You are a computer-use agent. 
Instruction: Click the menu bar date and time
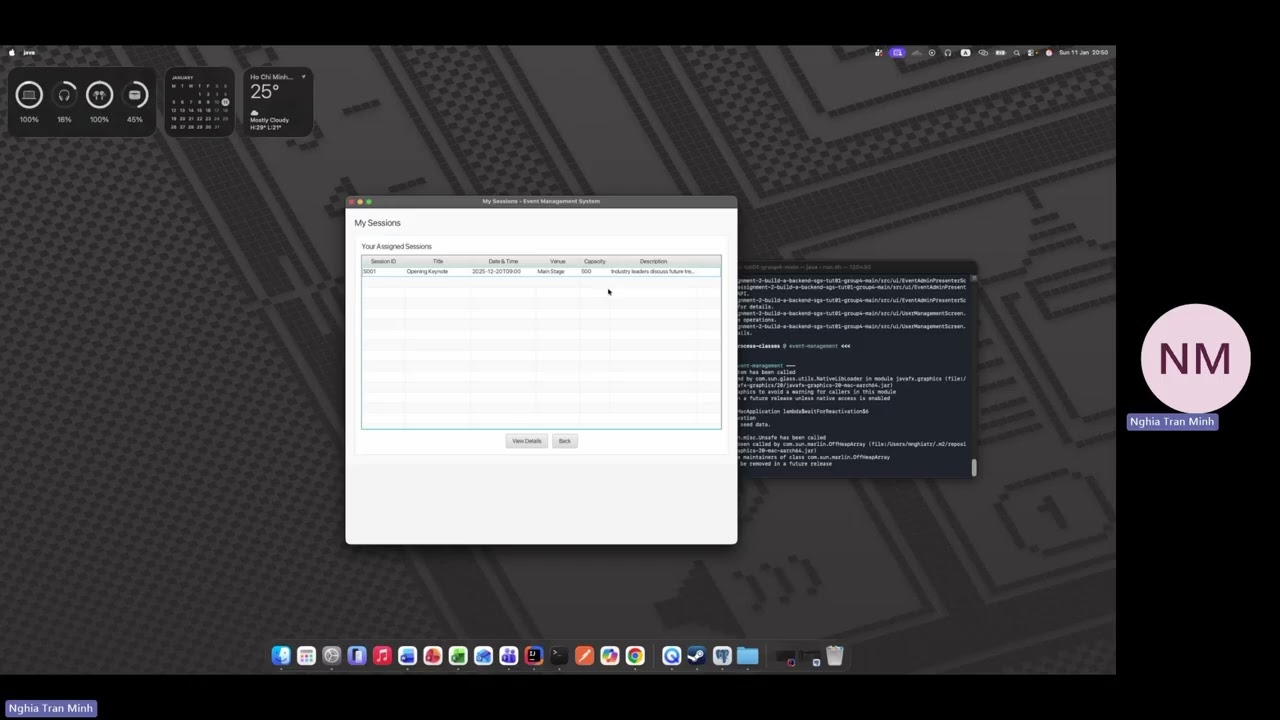pos(1084,52)
